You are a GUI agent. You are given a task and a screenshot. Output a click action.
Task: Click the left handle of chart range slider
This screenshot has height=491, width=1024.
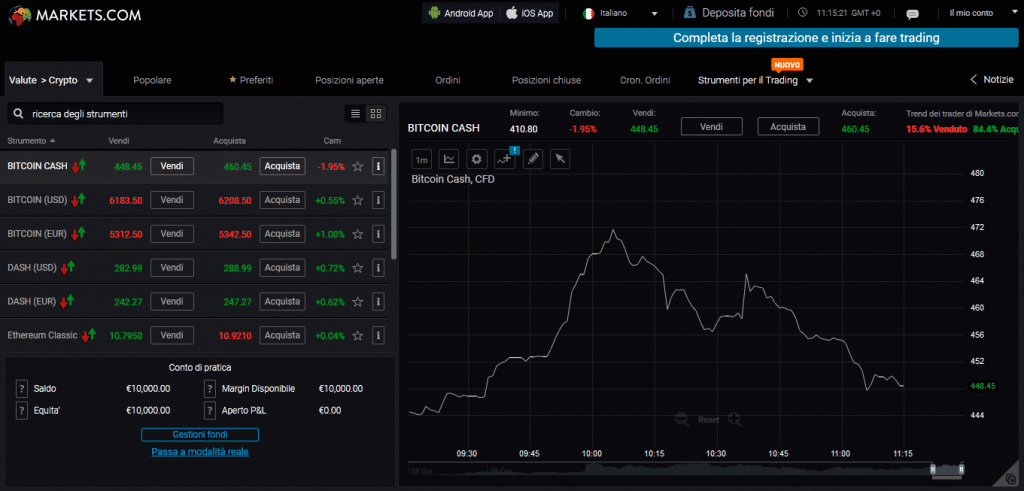click(933, 469)
